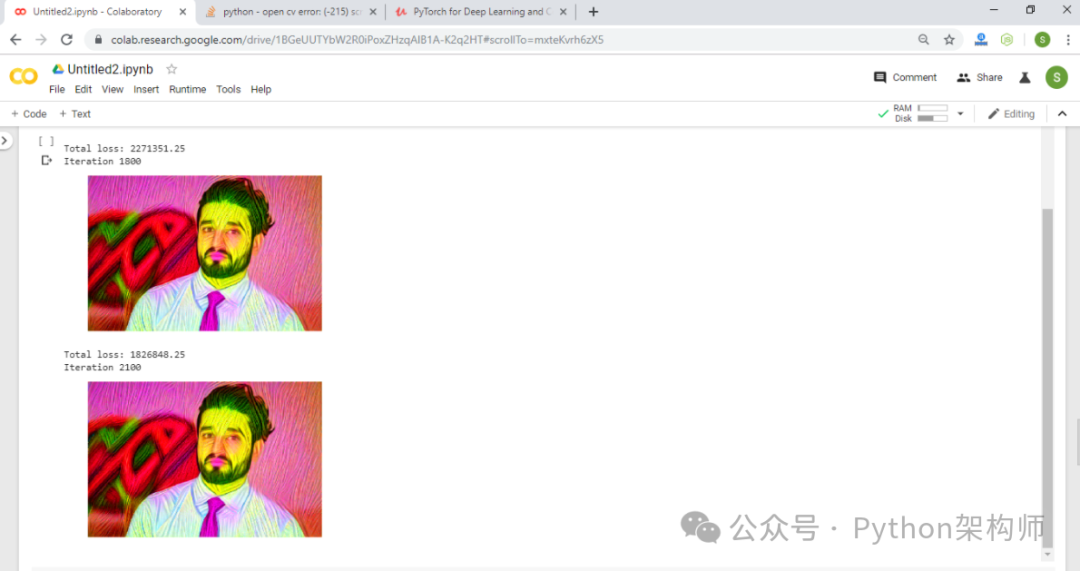
Task: Run the cell via the bracket icon
Action: point(45,141)
